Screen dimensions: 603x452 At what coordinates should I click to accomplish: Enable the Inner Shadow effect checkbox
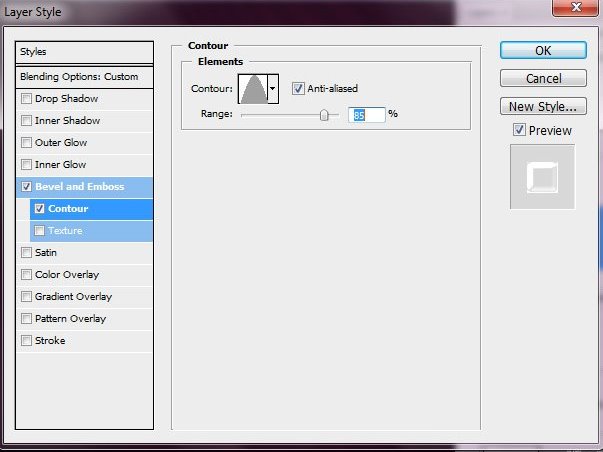coord(26,121)
